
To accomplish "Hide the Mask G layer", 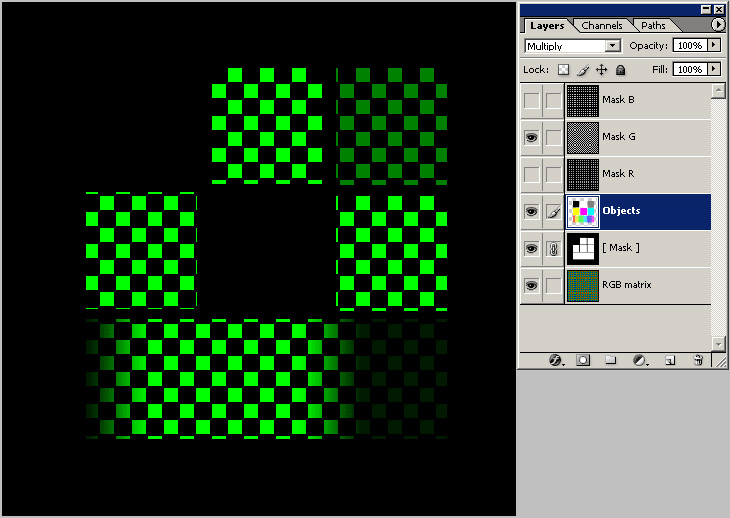I will point(532,137).
